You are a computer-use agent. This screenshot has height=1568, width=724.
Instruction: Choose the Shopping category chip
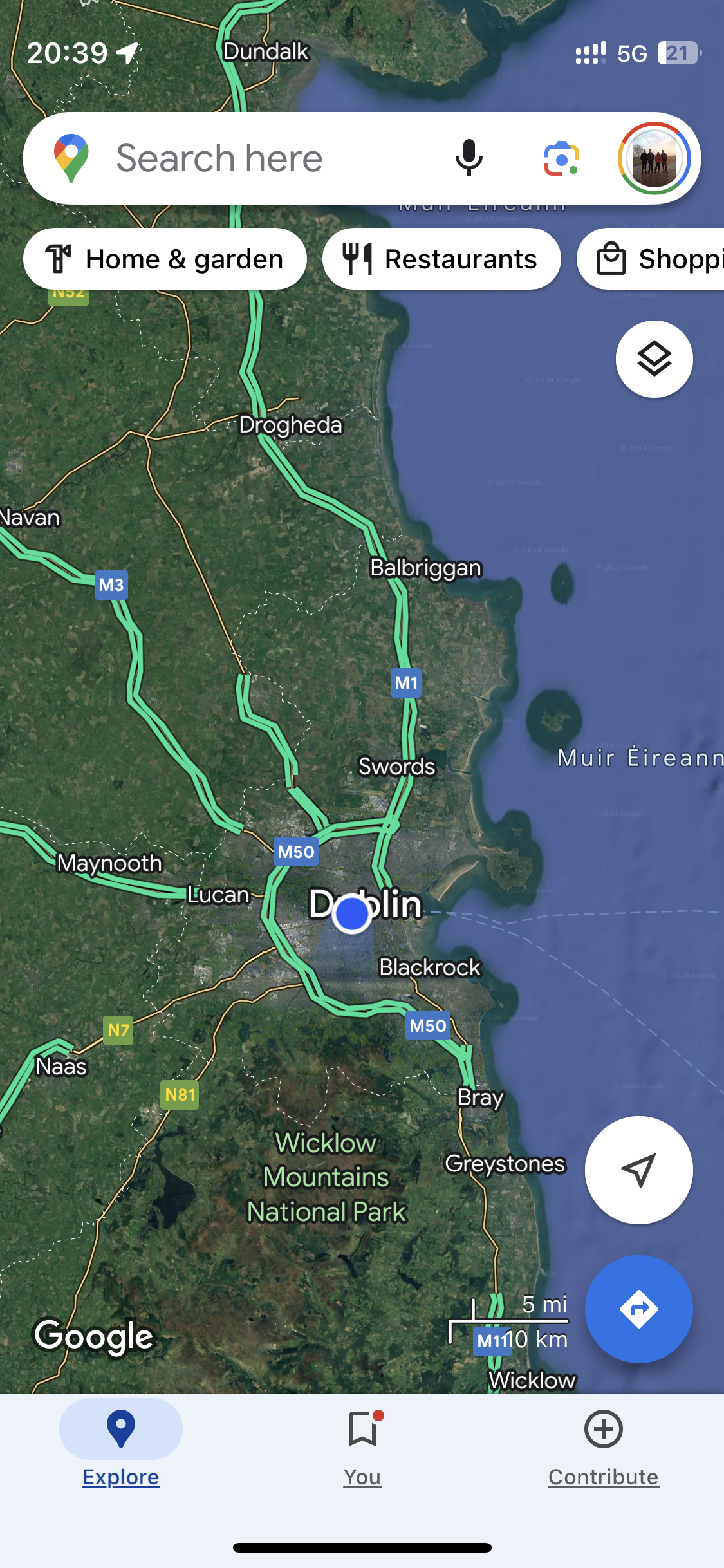coord(651,259)
